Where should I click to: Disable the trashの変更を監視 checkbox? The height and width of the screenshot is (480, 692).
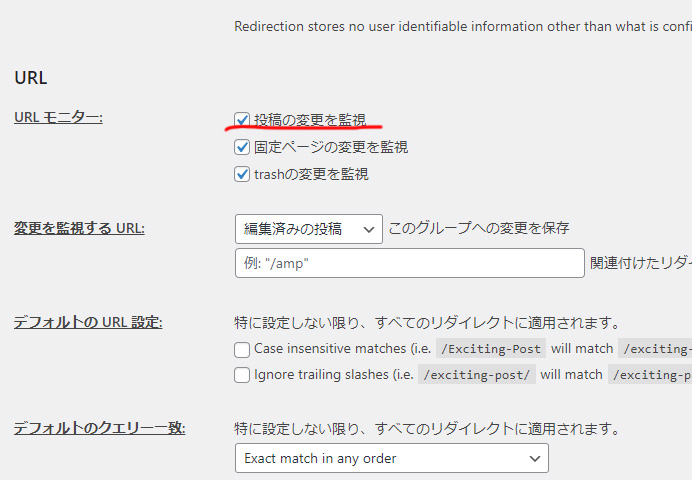(x=242, y=174)
